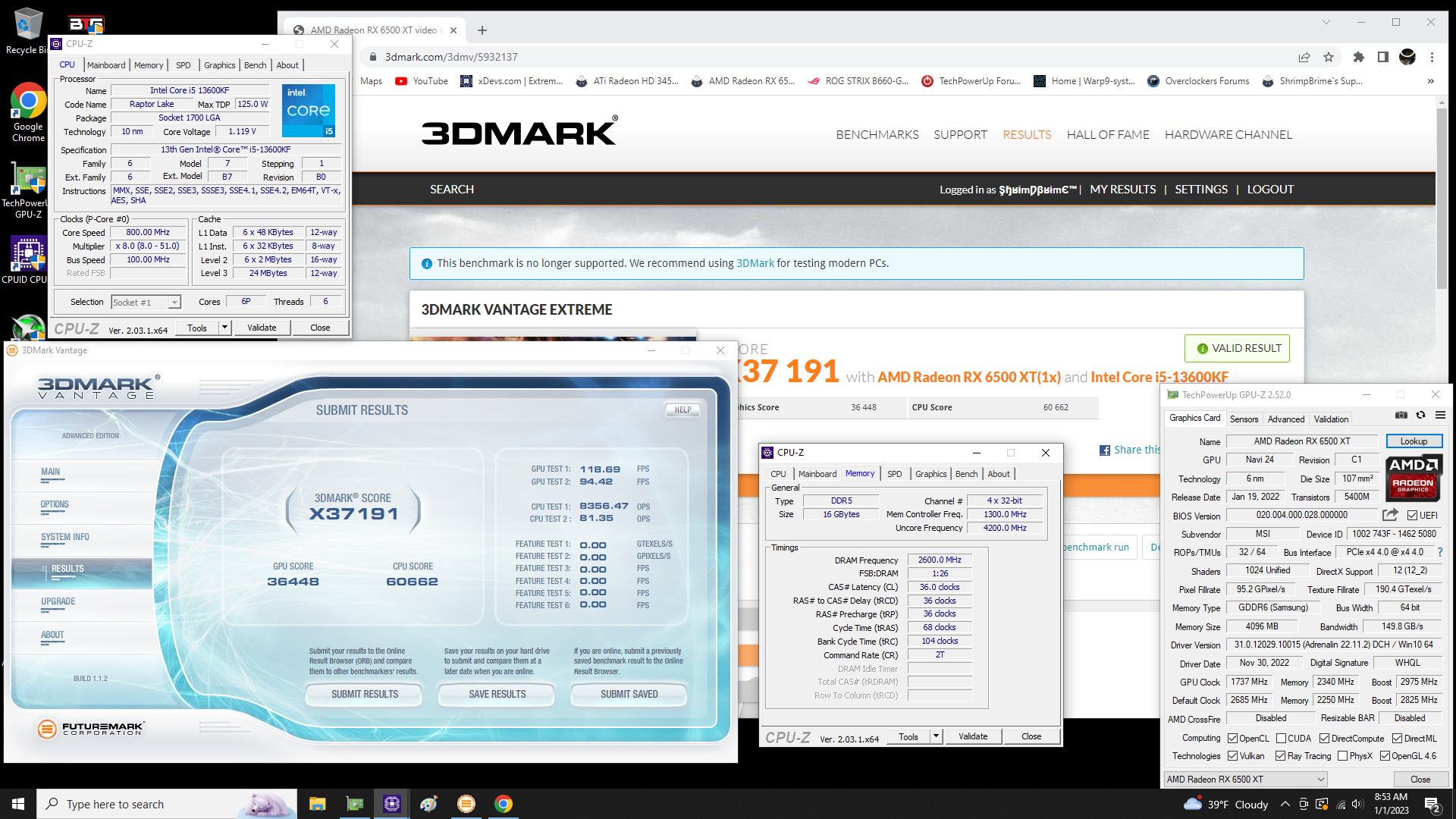Screen dimensions: 1456x819
Task: Switch to SPD tab in Memory CPU-Z window
Action: (x=895, y=474)
